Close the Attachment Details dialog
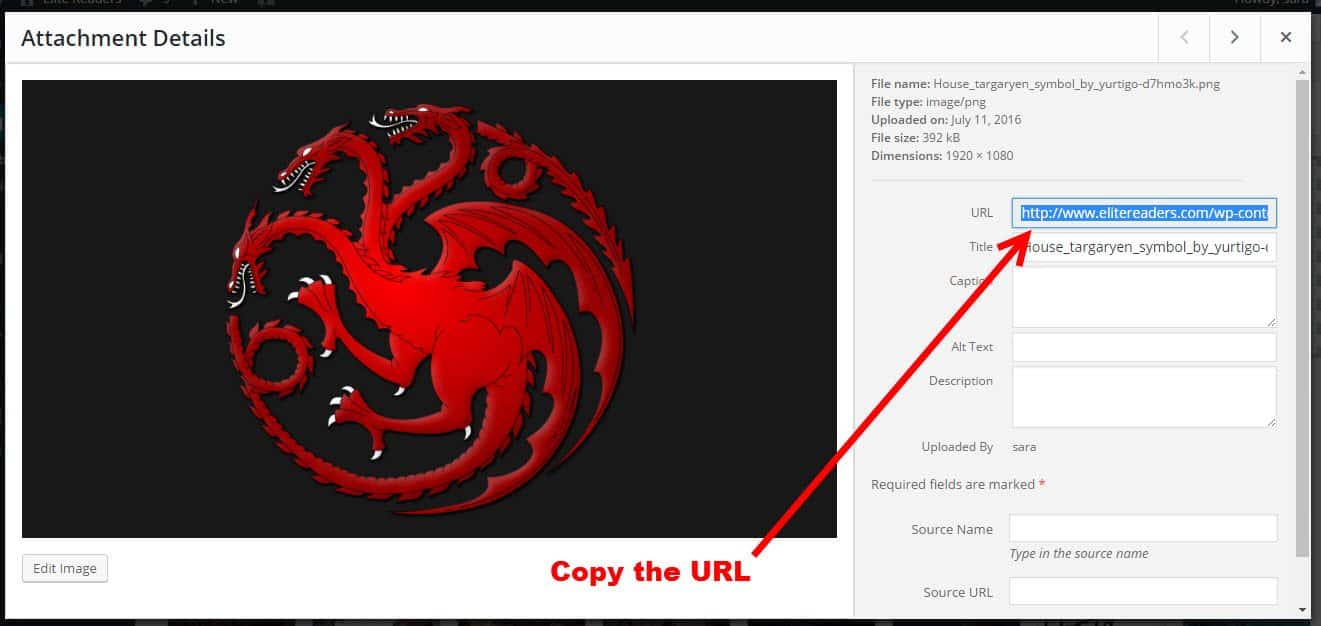Viewport: 1321px width, 626px height. [1286, 37]
